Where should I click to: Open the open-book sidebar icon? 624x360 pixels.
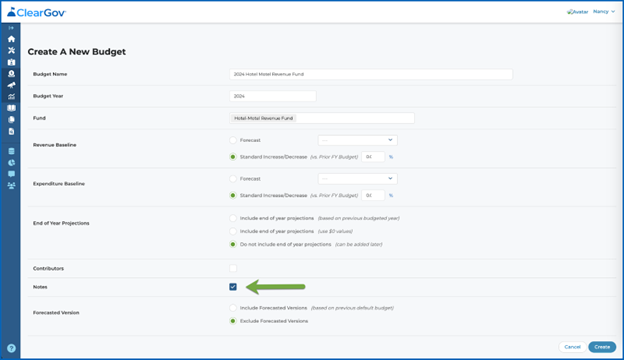point(11,108)
